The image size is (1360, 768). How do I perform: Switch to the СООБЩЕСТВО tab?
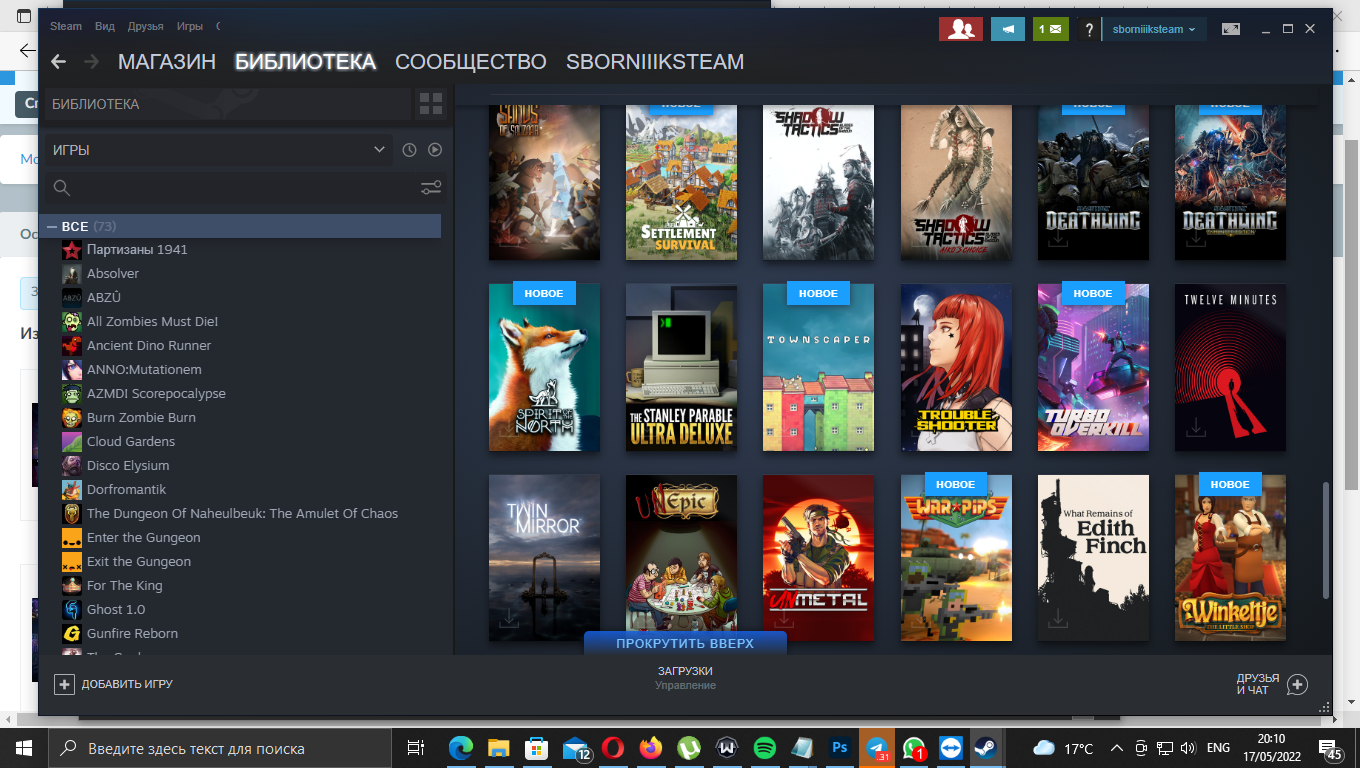point(471,62)
